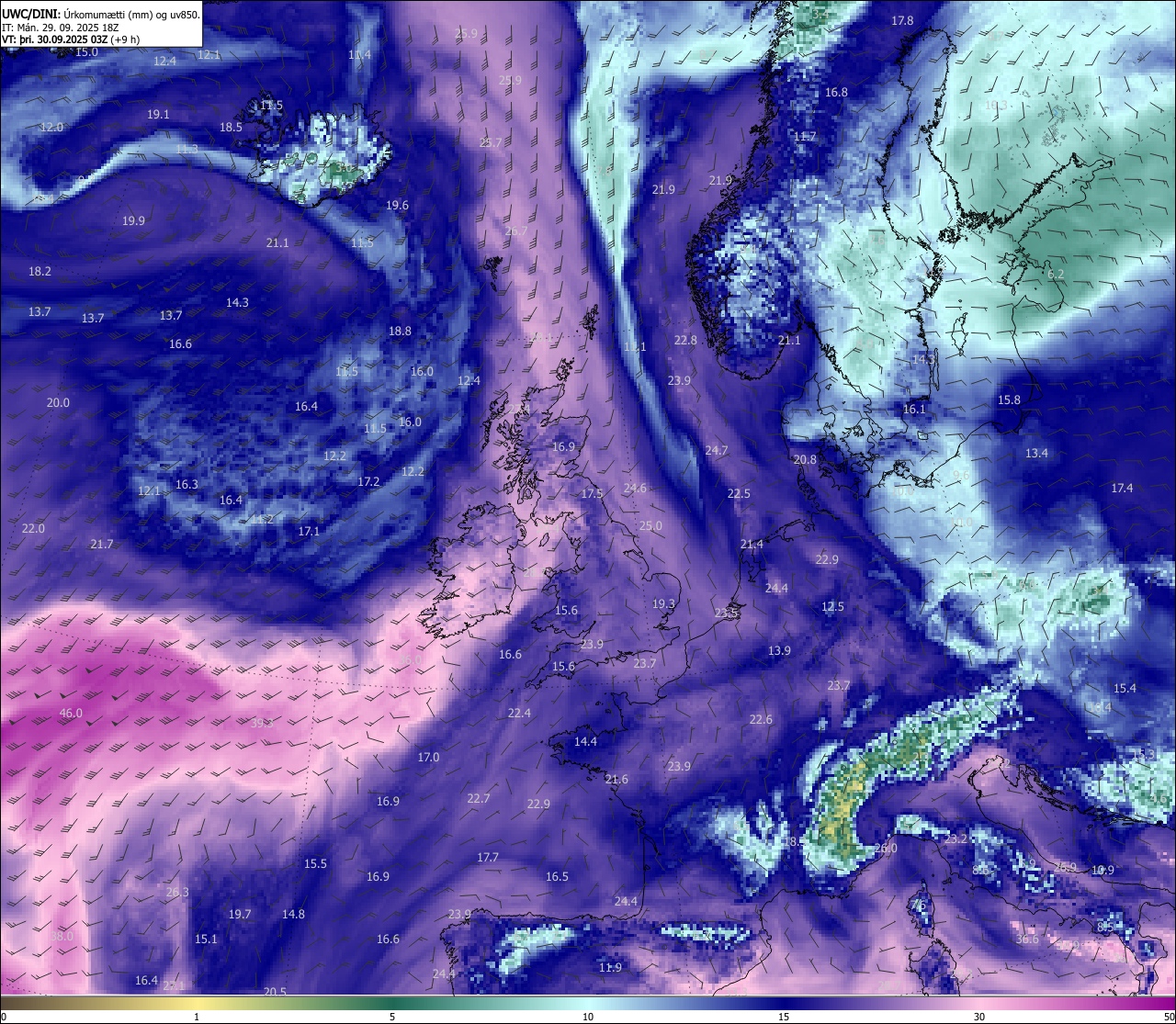Click the 19.7 value label
This screenshot has height=1024, width=1176.
point(240,915)
